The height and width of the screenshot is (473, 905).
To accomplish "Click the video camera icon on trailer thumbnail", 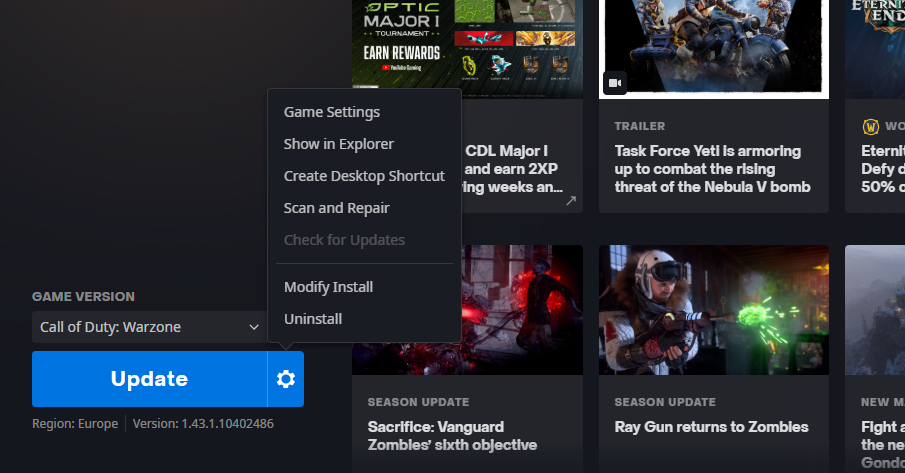I will pos(615,83).
